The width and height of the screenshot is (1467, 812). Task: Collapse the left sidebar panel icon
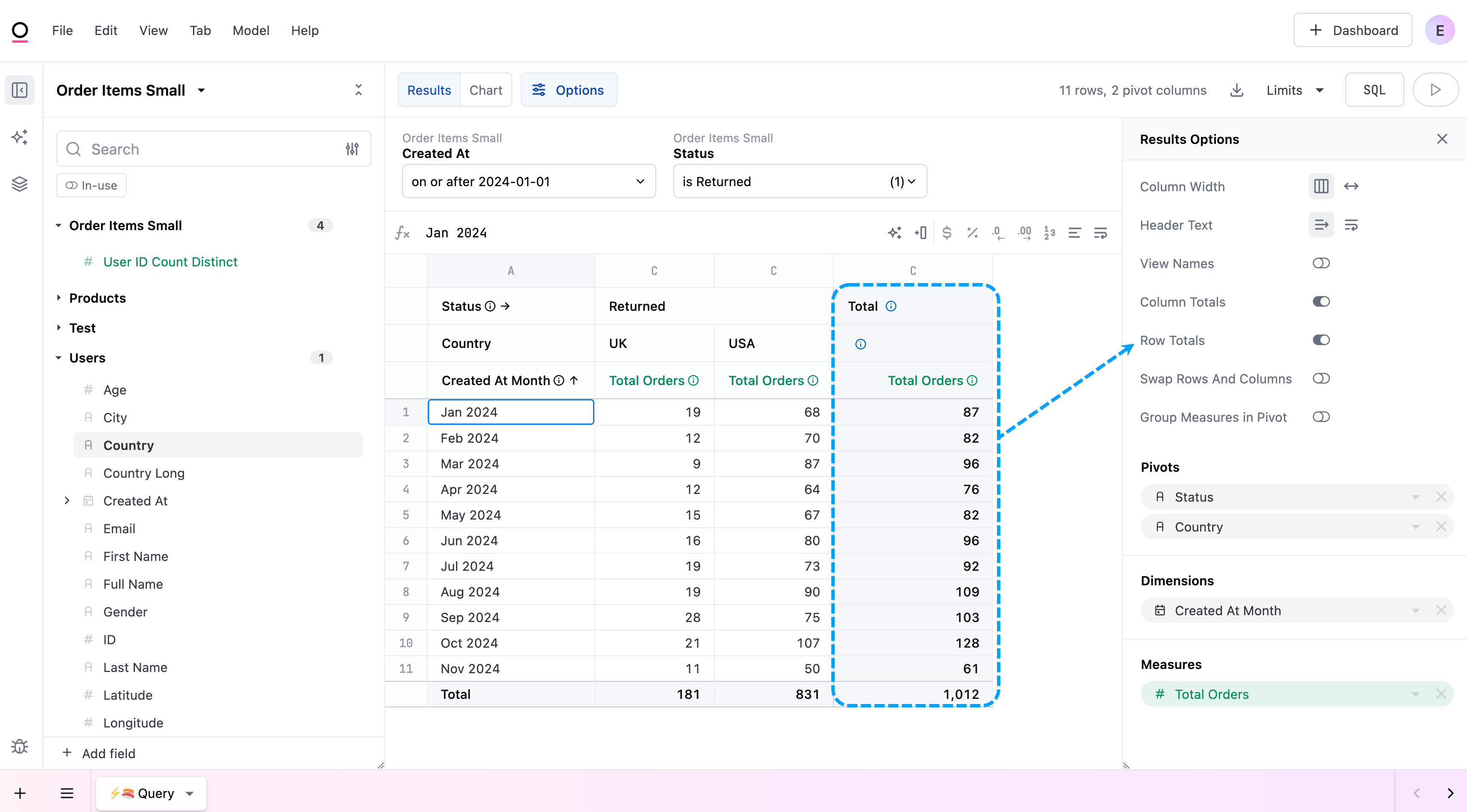coord(20,90)
